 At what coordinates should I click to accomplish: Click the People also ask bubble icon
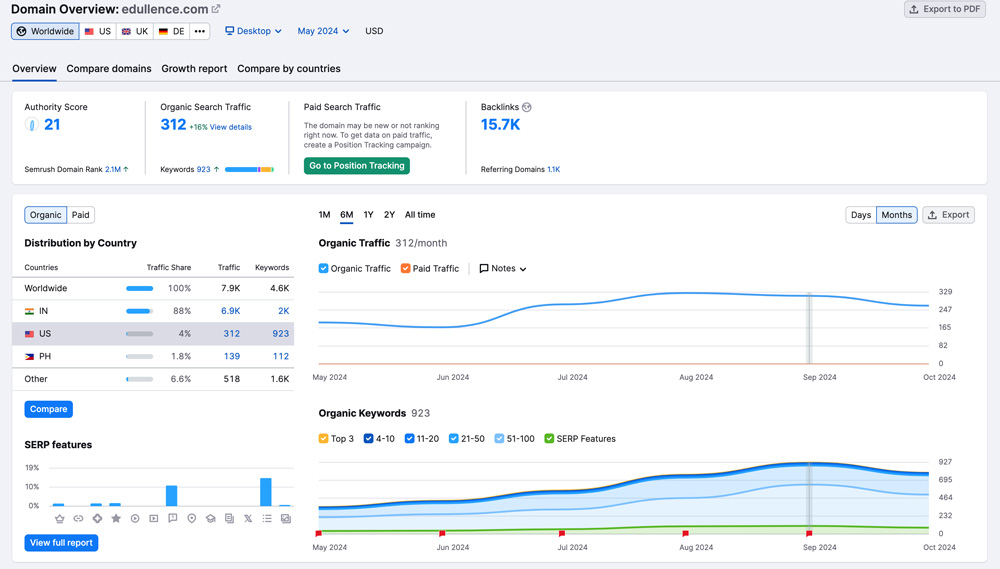173,519
